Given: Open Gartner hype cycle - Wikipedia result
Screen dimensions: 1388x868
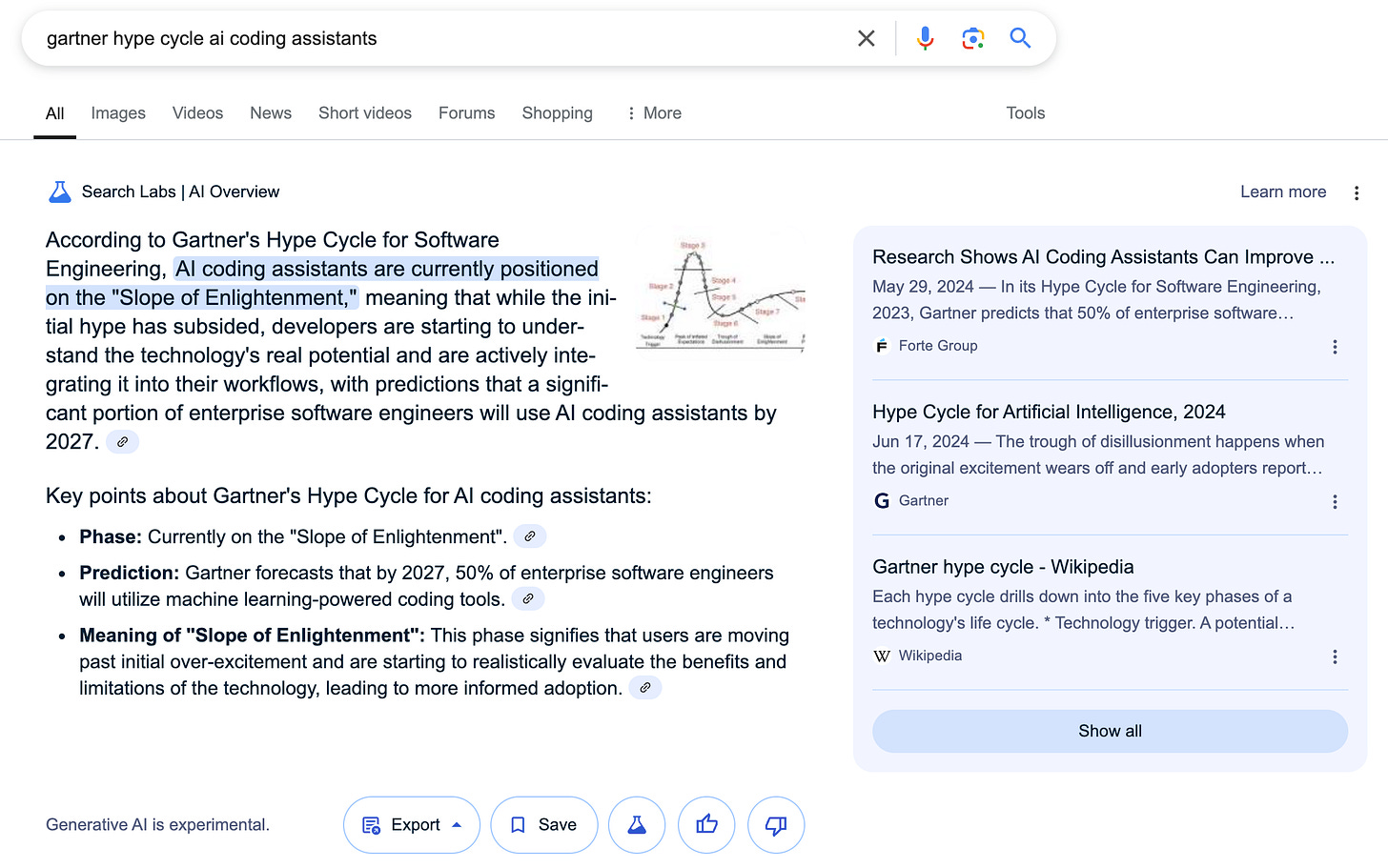Looking at the screenshot, I should pos(1003,567).
